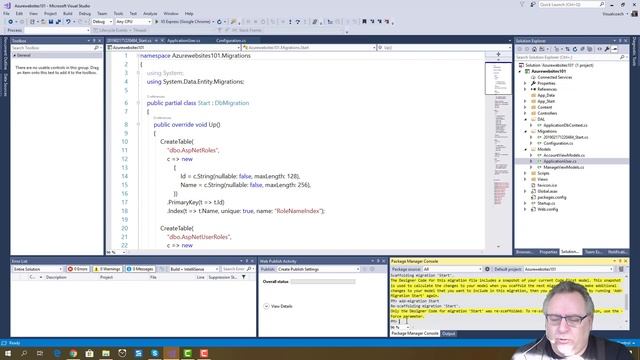Screen dimensions: 640x360
Task: Click the Windows Start button
Action: pyautogui.click(x=8, y=353)
